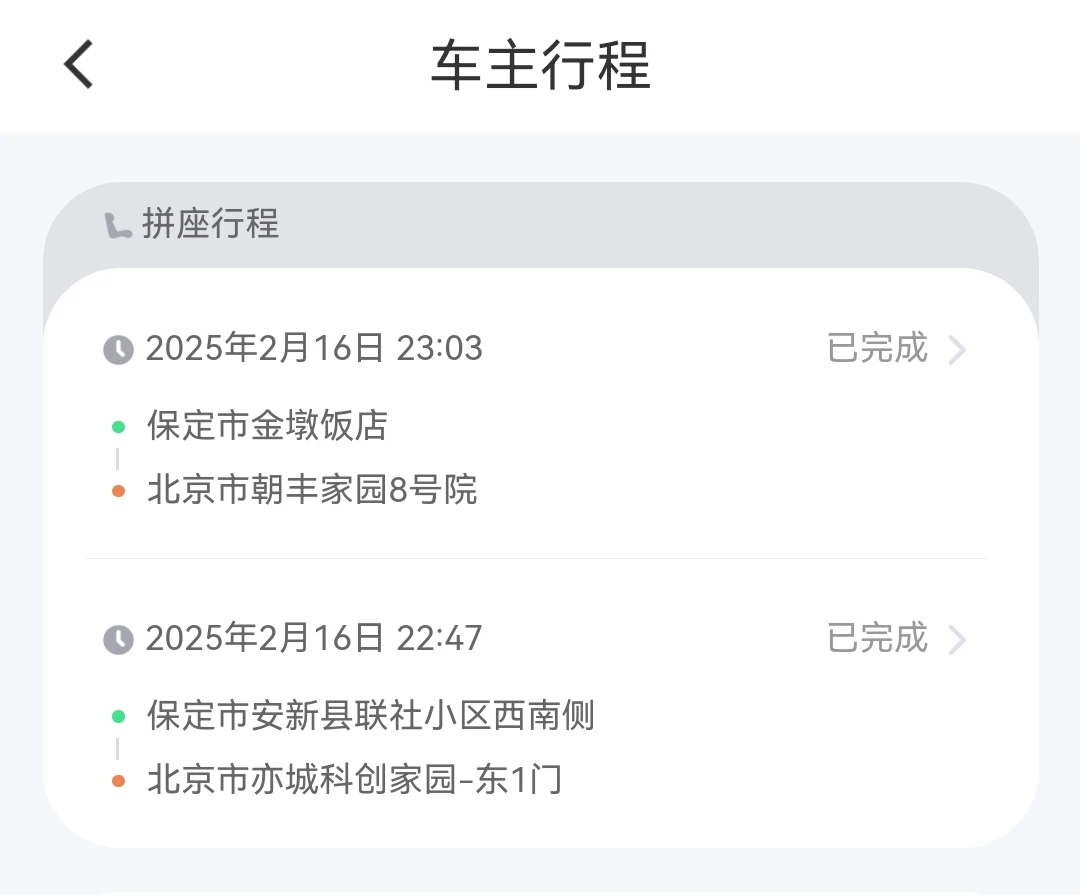Tap the orange destination dot for 亦城科创家园-东1门
Image resolution: width=1080 pixels, height=895 pixels.
tap(118, 781)
